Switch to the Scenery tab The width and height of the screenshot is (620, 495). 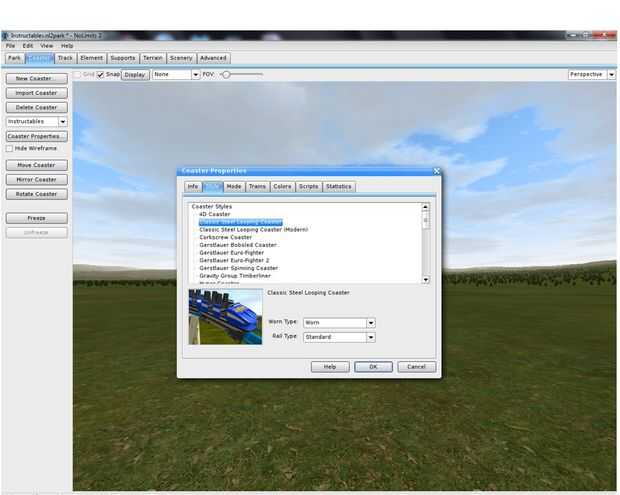click(x=181, y=58)
